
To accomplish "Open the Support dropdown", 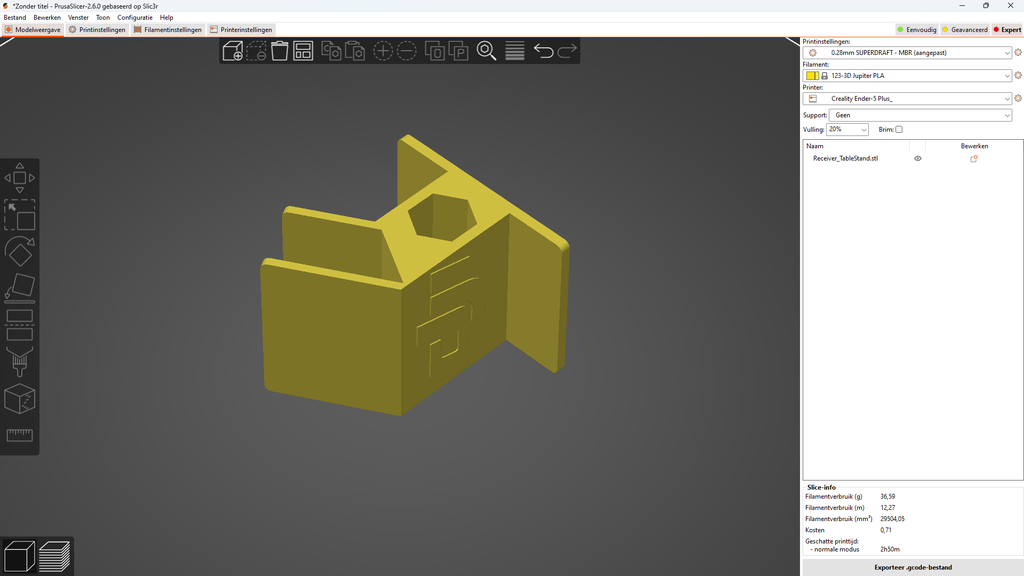I will [x=920, y=115].
